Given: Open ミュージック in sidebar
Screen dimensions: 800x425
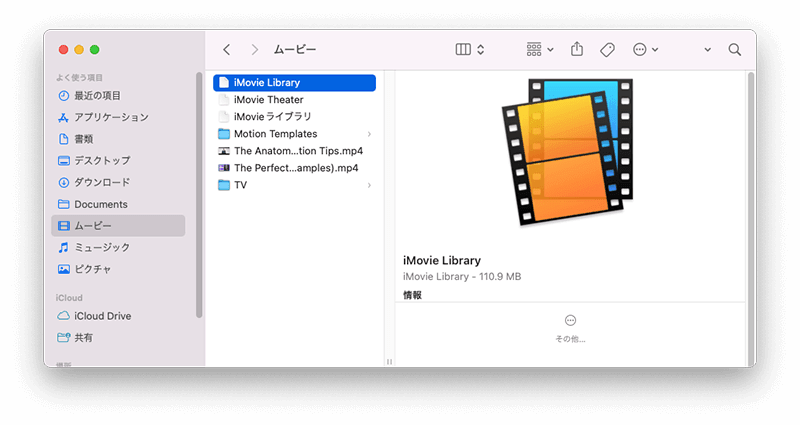Looking at the screenshot, I should [x=118, y=247].
